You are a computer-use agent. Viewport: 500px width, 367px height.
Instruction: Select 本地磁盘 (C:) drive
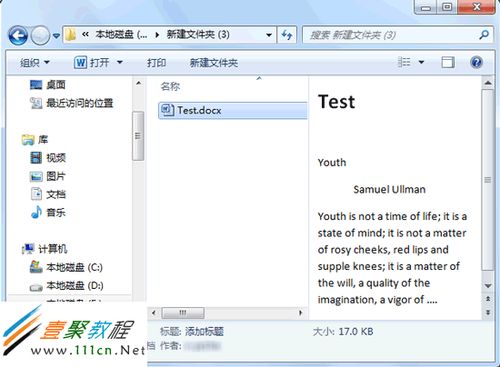point(66,267)
